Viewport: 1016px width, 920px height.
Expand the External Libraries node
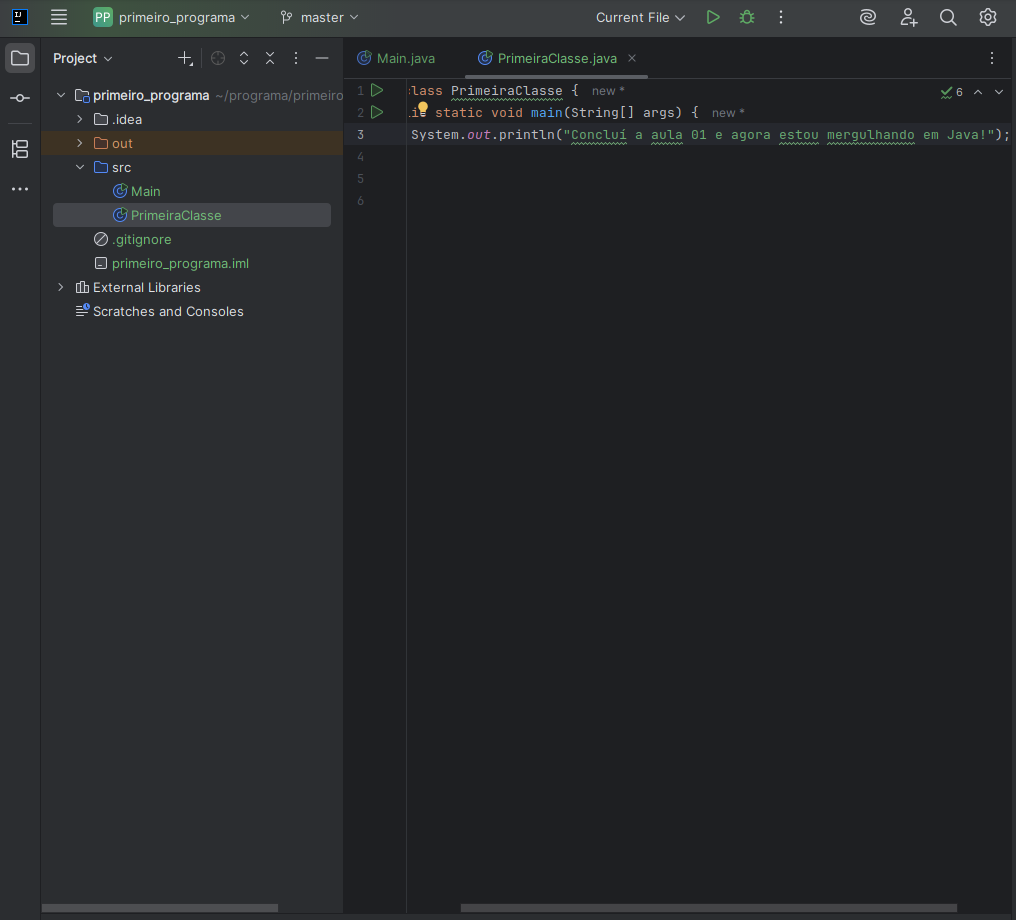coord(61,287)
